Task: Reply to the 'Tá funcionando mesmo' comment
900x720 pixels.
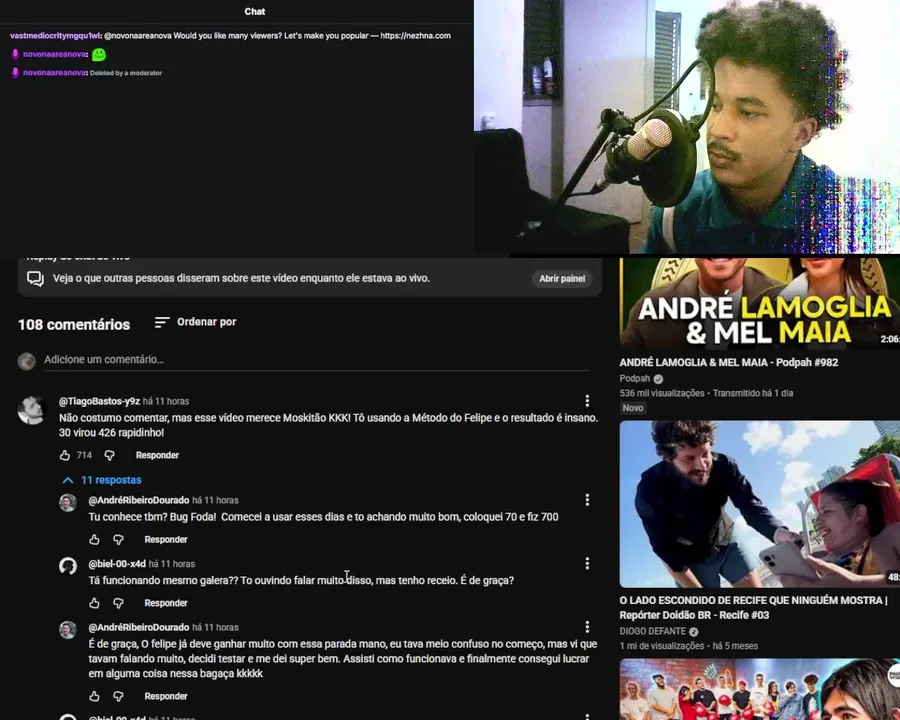Action: [166, 603]
